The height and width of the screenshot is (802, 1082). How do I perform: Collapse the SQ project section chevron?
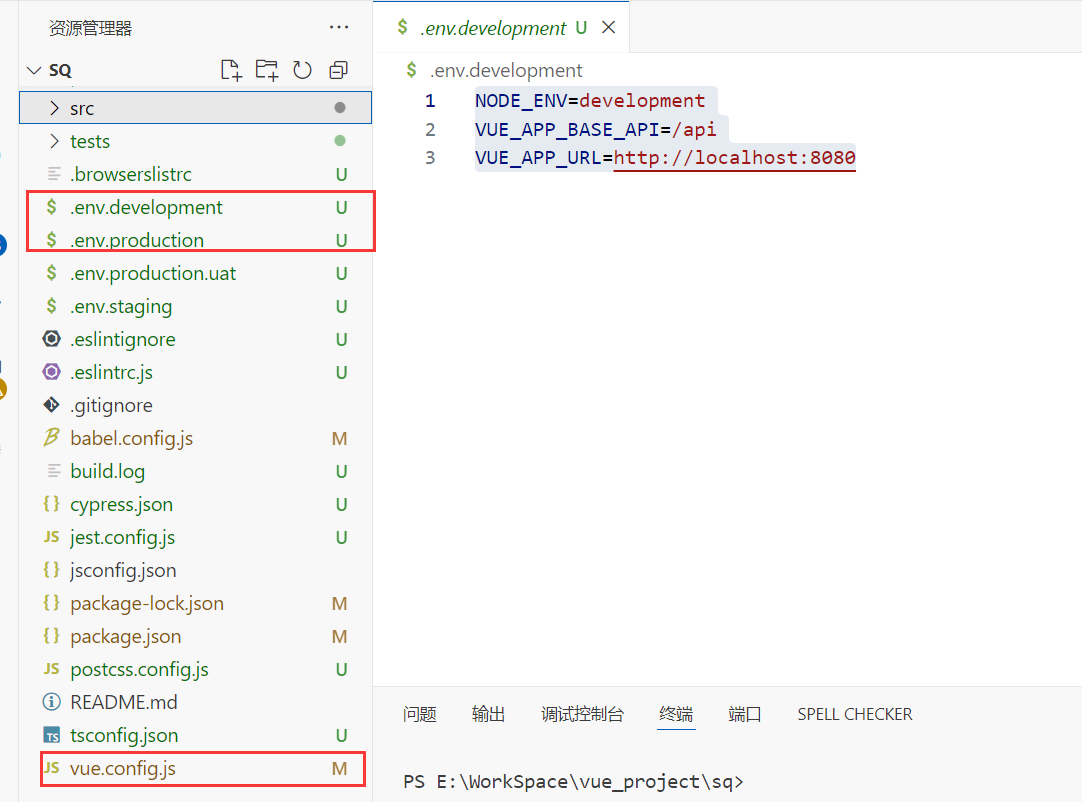tap(33, 70)
